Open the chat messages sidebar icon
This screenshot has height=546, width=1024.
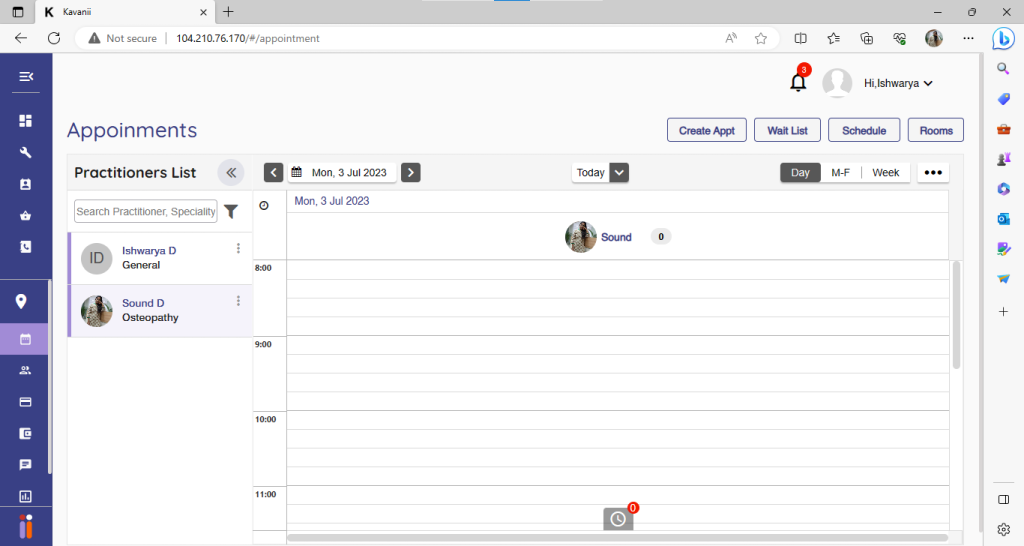26,465
